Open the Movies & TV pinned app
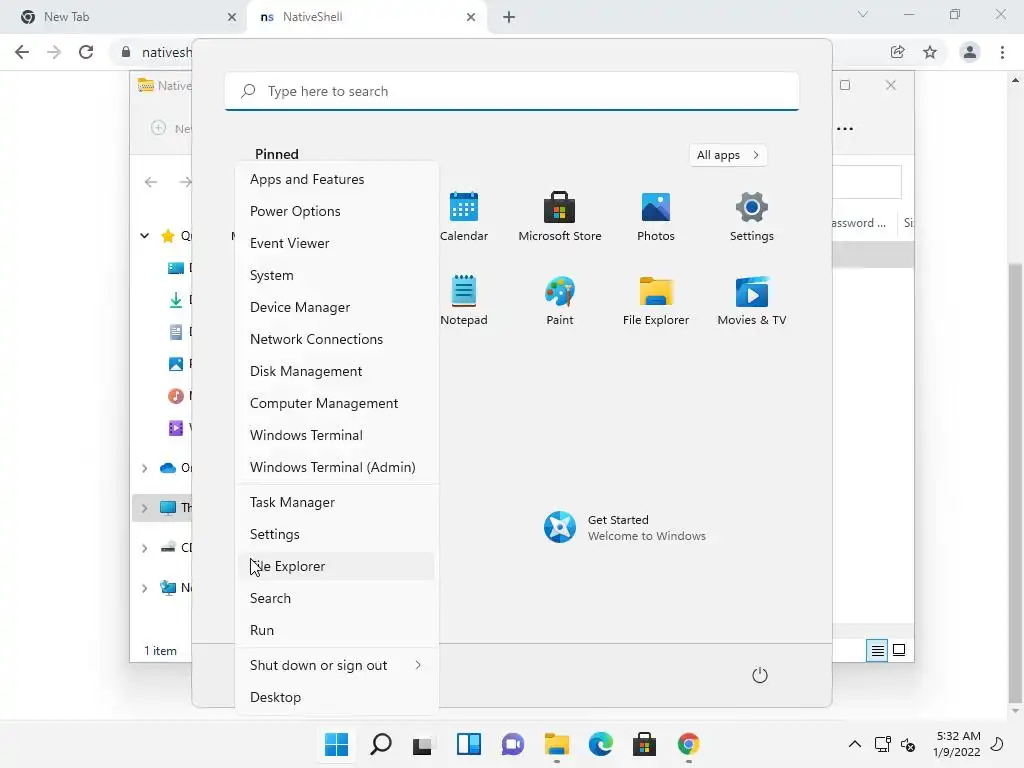 (752, 300)
